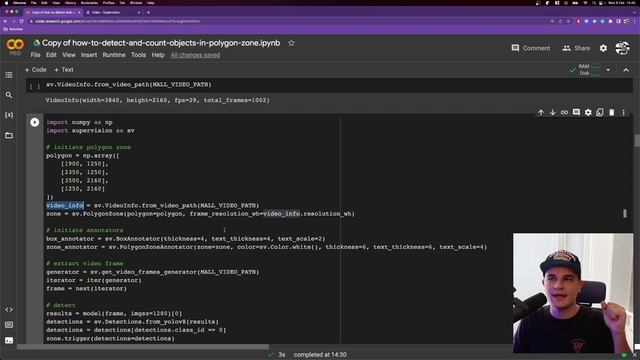The image size is (640, 360).
Task: Click the presenter webcam video overlay
Action: tap(573, 293)
